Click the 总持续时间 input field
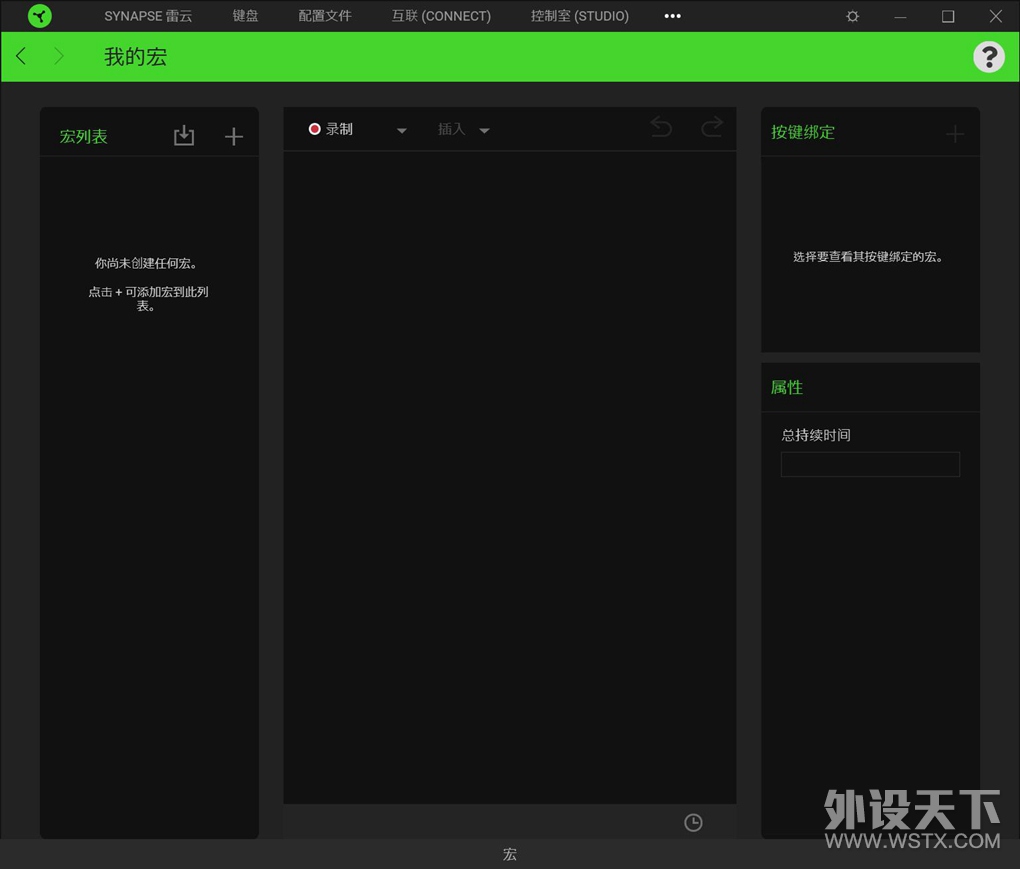Screen dimensions: 1020x869 870,464
